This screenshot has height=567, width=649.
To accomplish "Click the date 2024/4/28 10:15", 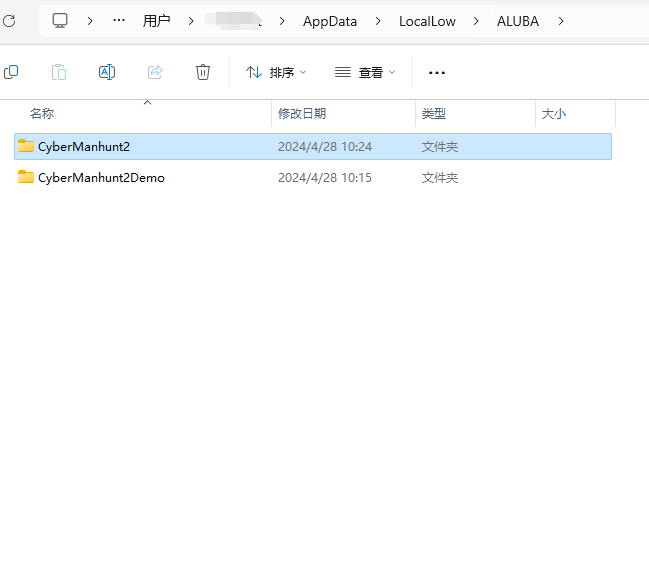I will 325,178.
